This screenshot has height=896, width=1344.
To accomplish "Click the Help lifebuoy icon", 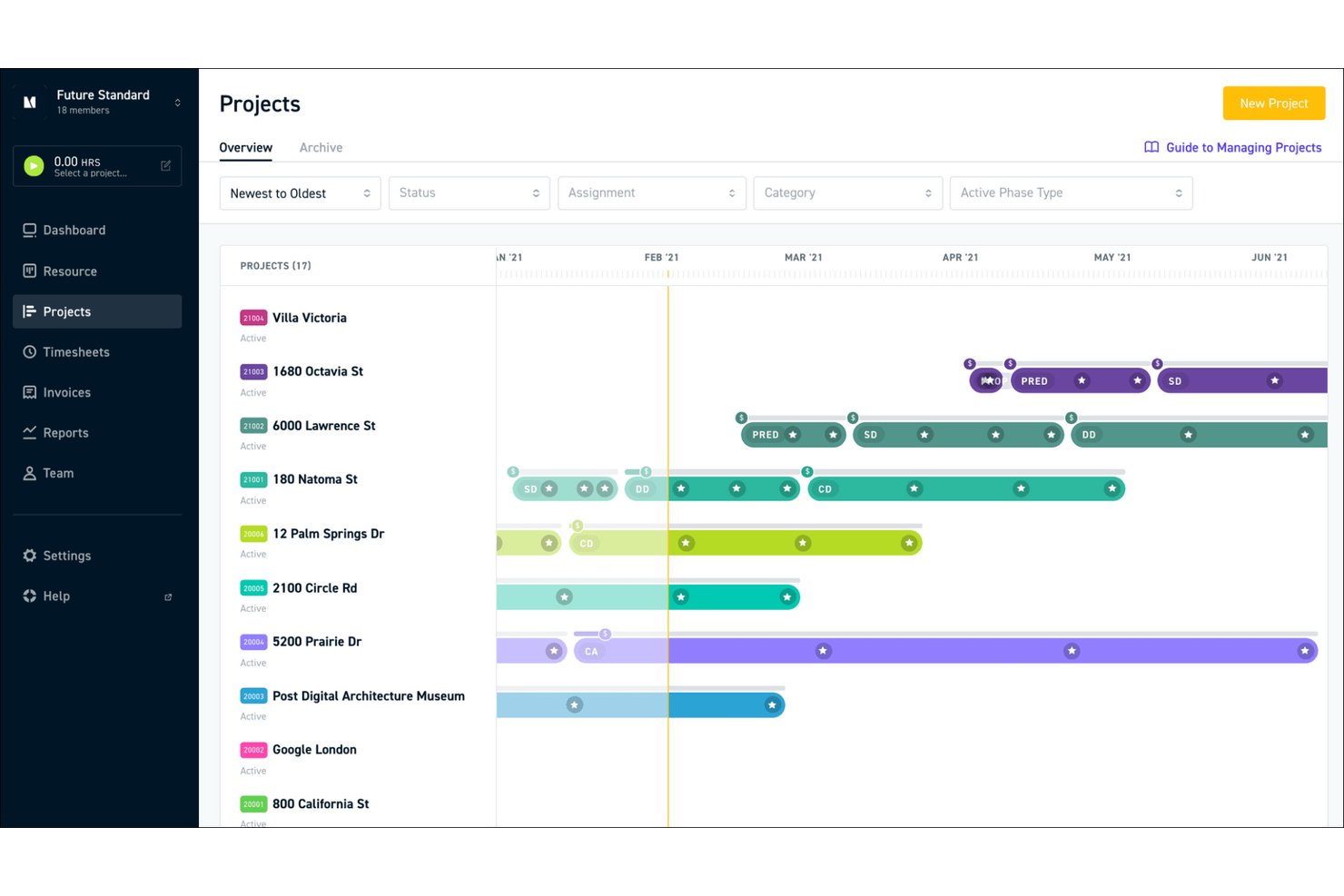I will (x=30, y=596).
